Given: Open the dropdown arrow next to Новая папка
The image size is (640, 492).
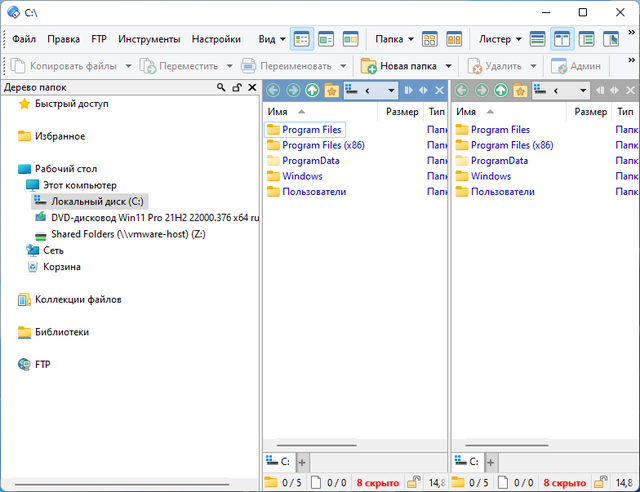Looking at the screenshot, I should [448, 66].
